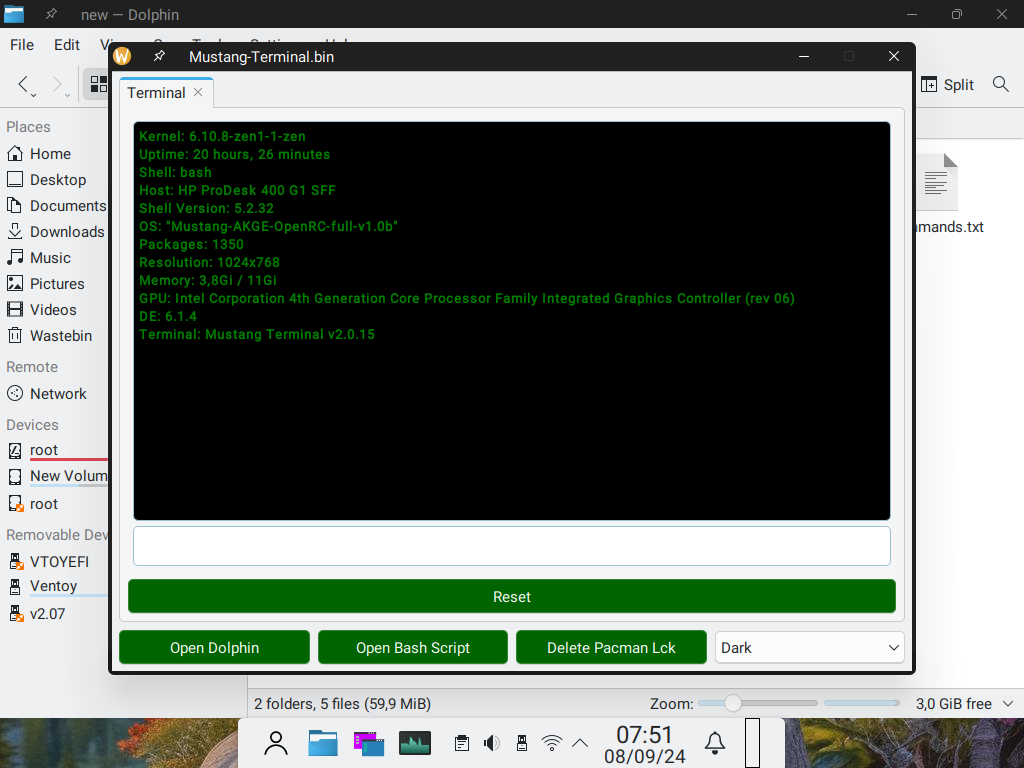Open Downloads in Places panel
The height and width of the screenshot is (768, 1024).
[55, 232]
